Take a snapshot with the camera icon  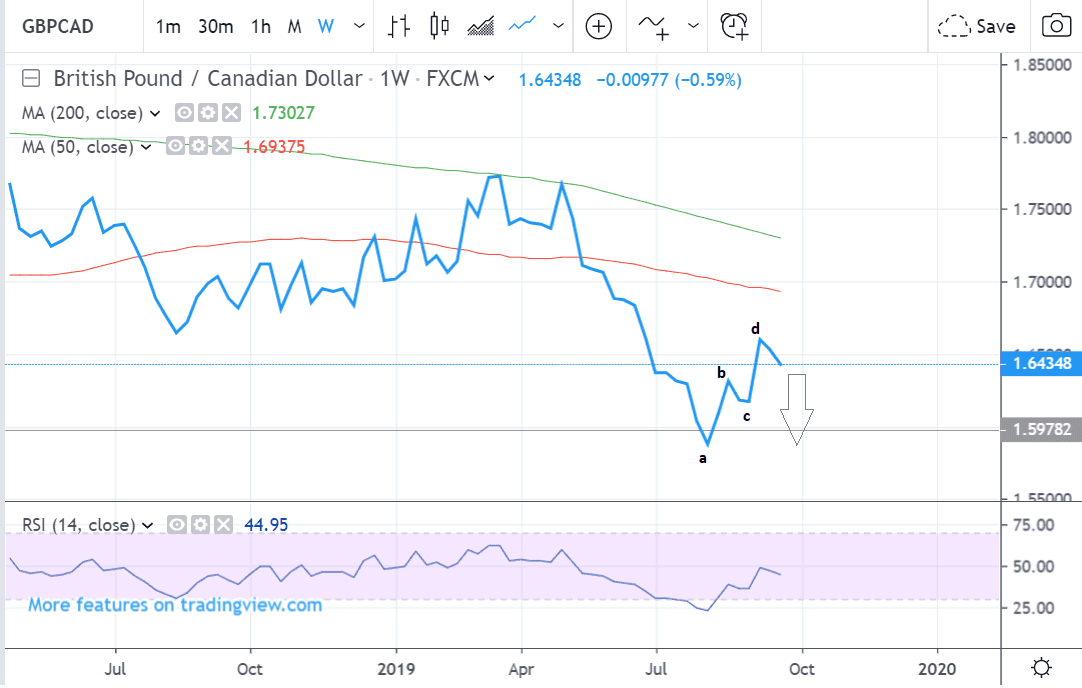(1056, 26)
